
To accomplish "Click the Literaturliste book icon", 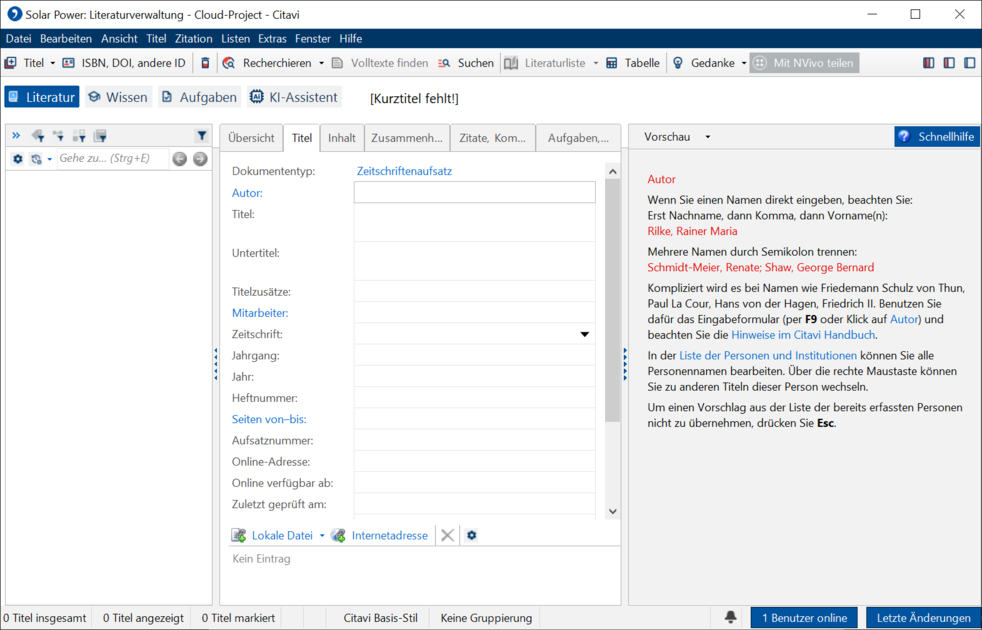I will point(512,63).
